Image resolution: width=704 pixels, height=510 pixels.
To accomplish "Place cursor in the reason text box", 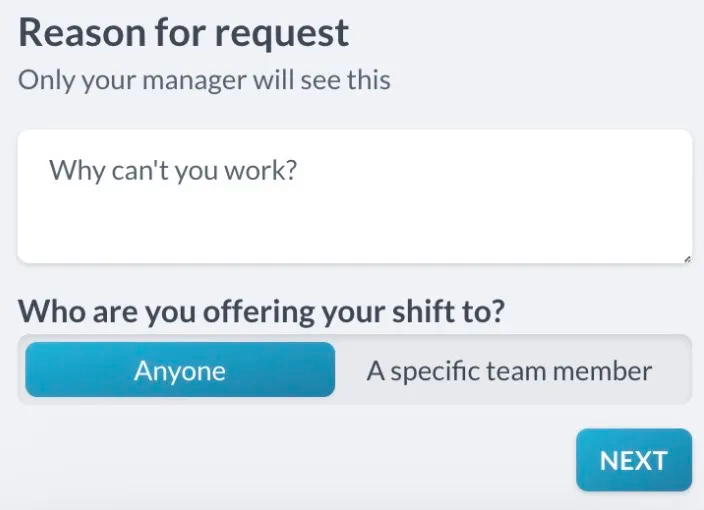I will [x=354, y=196].
